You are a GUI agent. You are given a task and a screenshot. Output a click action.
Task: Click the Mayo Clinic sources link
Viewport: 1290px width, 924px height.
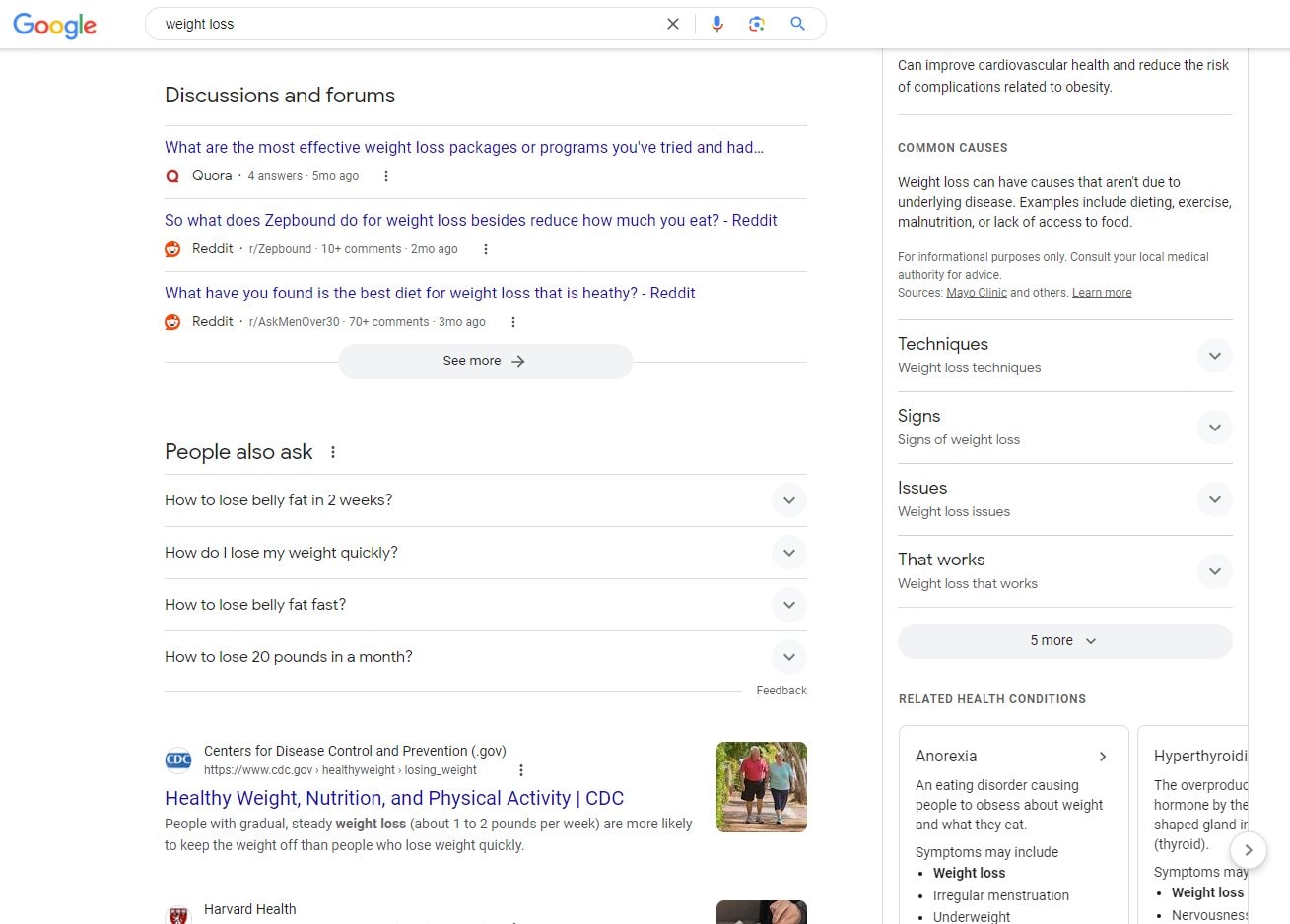tap(976, 292)
